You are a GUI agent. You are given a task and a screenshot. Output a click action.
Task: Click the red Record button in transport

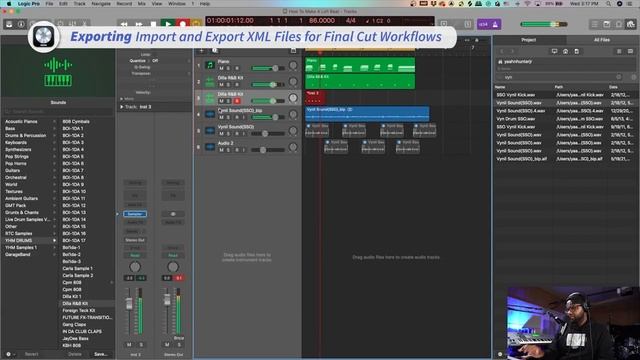tap(182, 24)
